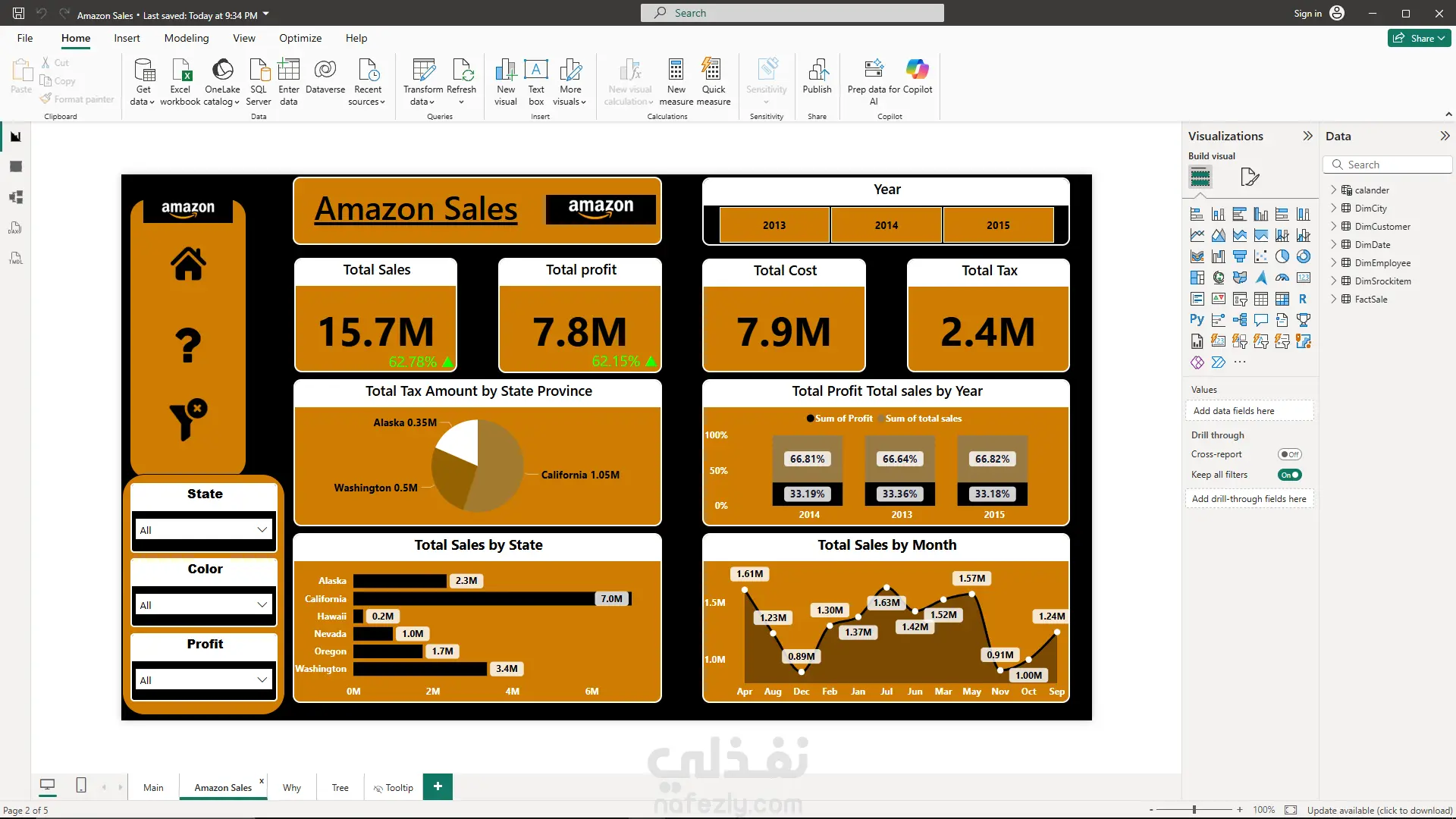Open the Why page tab
1456x819 pixels.
pyautogui.click(x=292, y=787)
